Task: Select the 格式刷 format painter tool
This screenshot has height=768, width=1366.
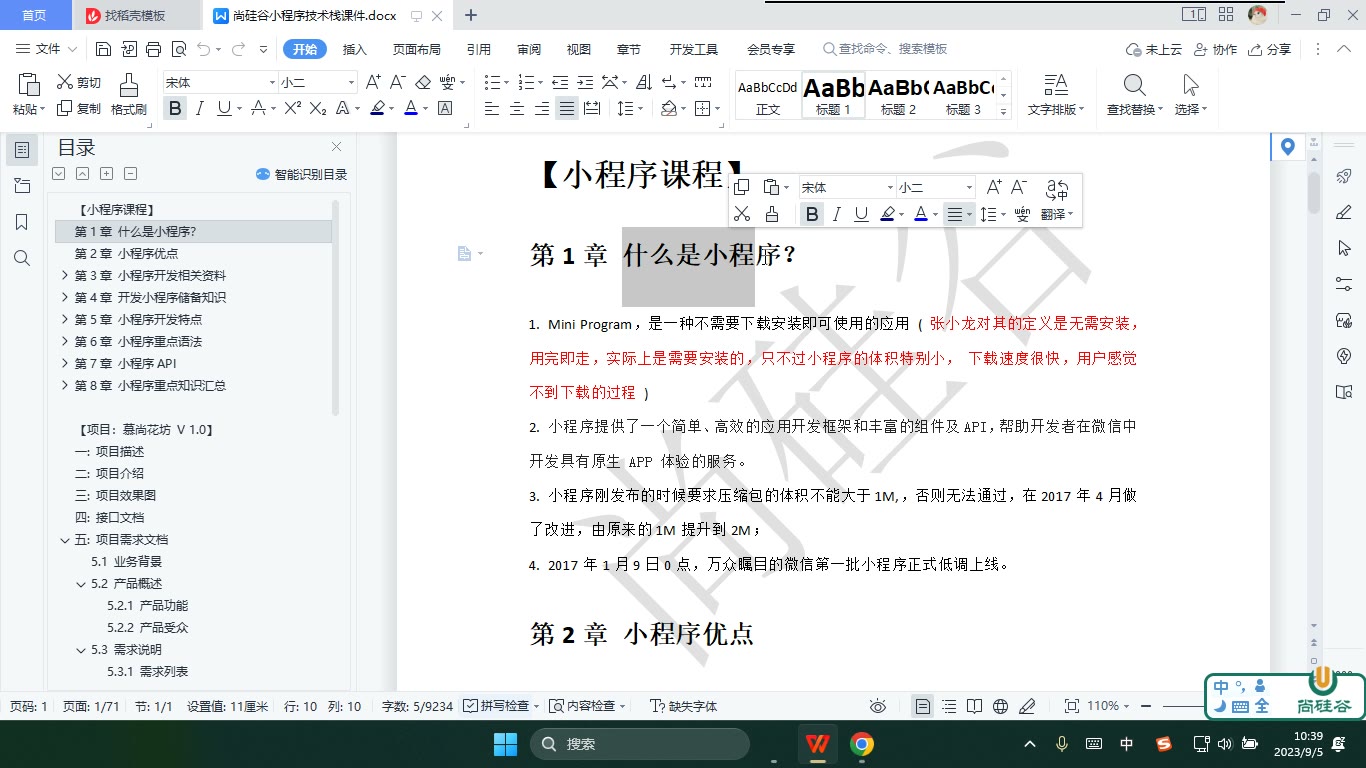Action: pyautogui.click(x=129, y=95)
